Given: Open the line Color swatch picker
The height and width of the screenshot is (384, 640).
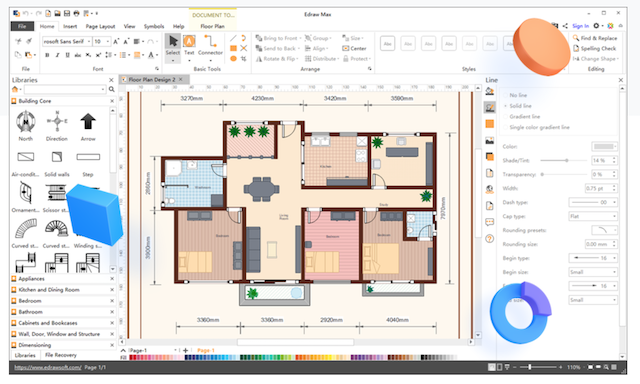Looking at the screenshot, I should coord(604,146).
